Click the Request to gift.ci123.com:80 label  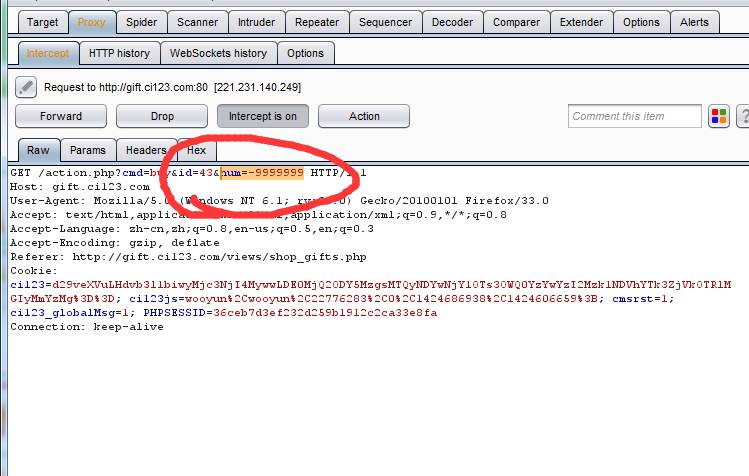(x=172, y=87)
